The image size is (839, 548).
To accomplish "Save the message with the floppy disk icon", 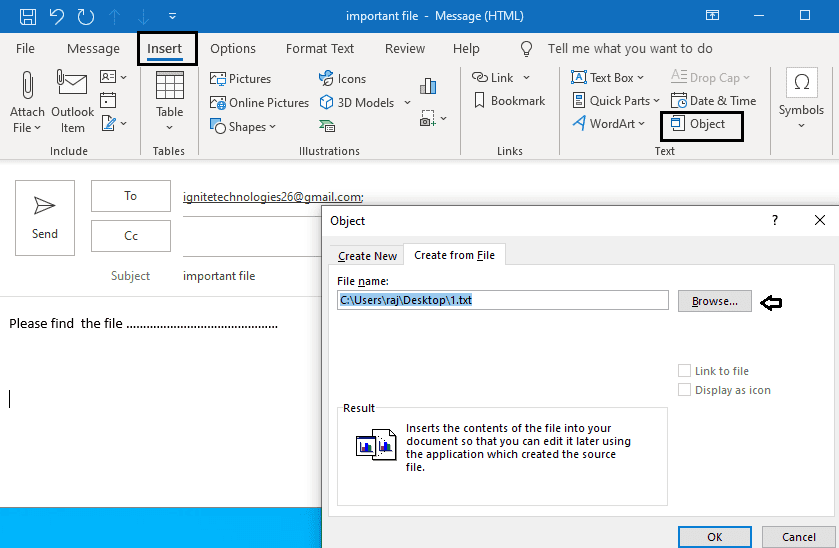I will click(28, 16).
